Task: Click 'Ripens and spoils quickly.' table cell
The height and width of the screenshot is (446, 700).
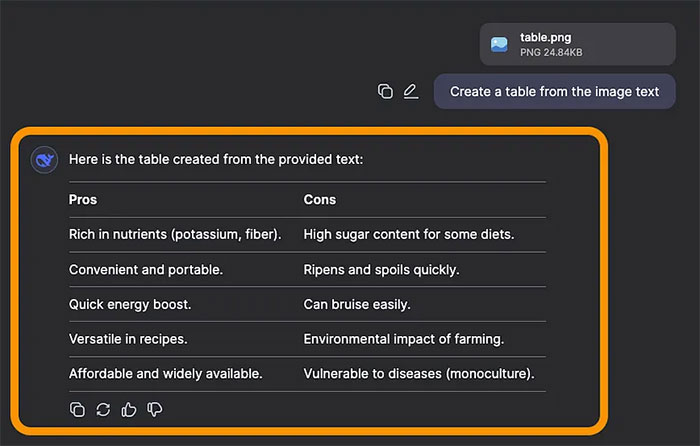Action: (381, 269)
